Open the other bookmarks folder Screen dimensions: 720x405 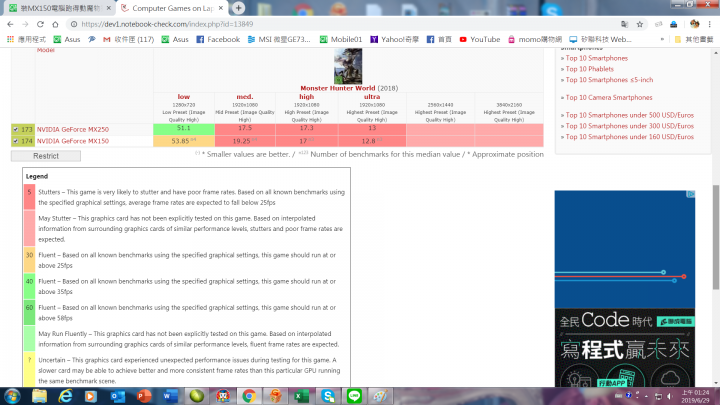click(x=694, y=39)
